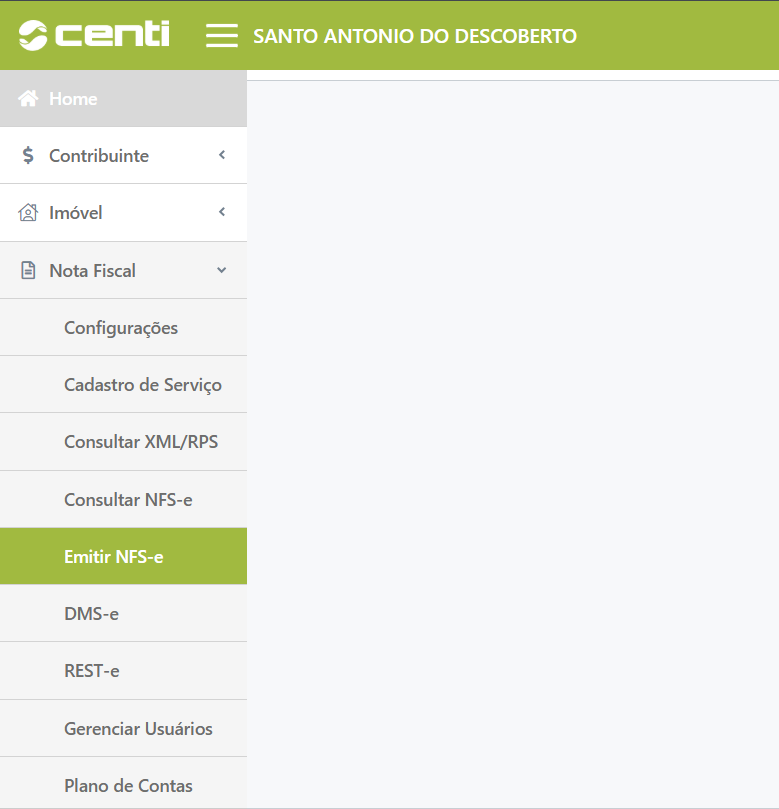The width and height of the screenshot is (779, 809).
Task: Open the REST-e entry
Action: [x=91, y=671]
